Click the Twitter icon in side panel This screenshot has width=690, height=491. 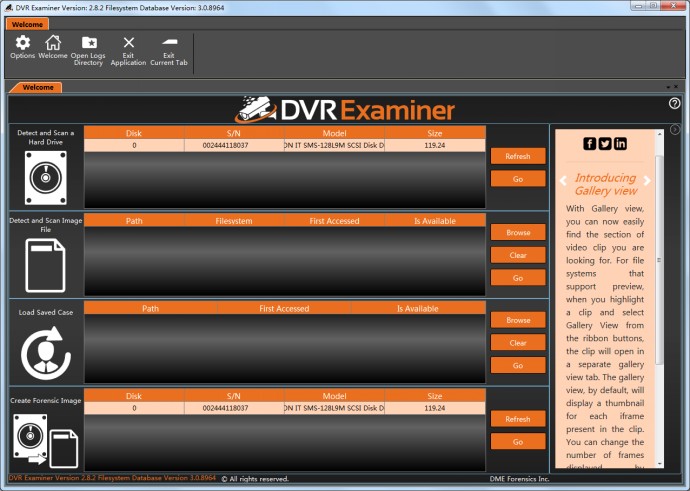point(605,143)
